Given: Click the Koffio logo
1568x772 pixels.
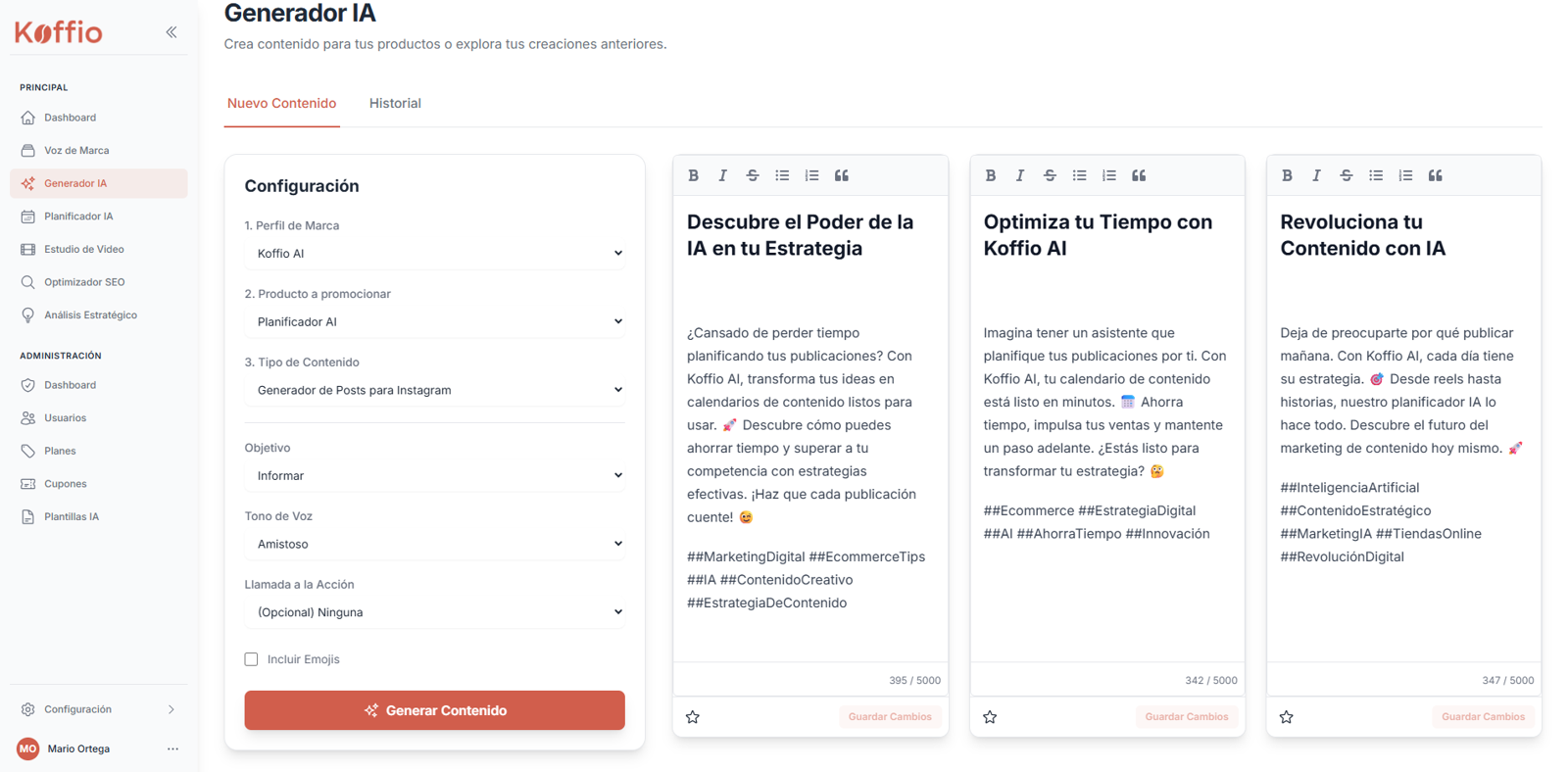Looking at the screenshot, I should (59, 32).
